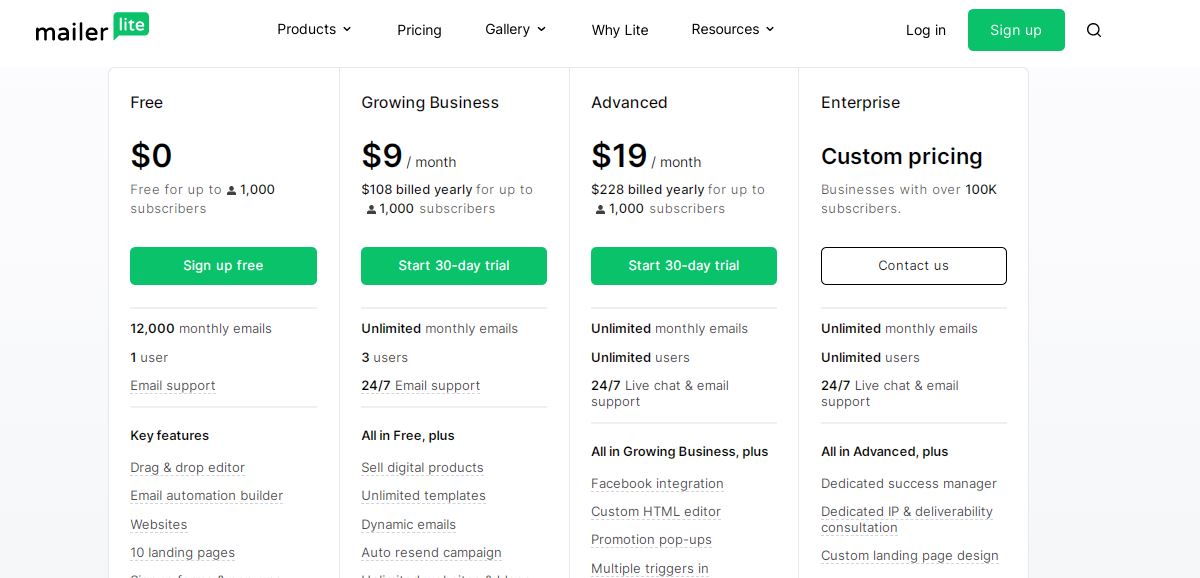Click the search magnifier icon in header
Screen dimensions: 1200x578
[1094, 30]
